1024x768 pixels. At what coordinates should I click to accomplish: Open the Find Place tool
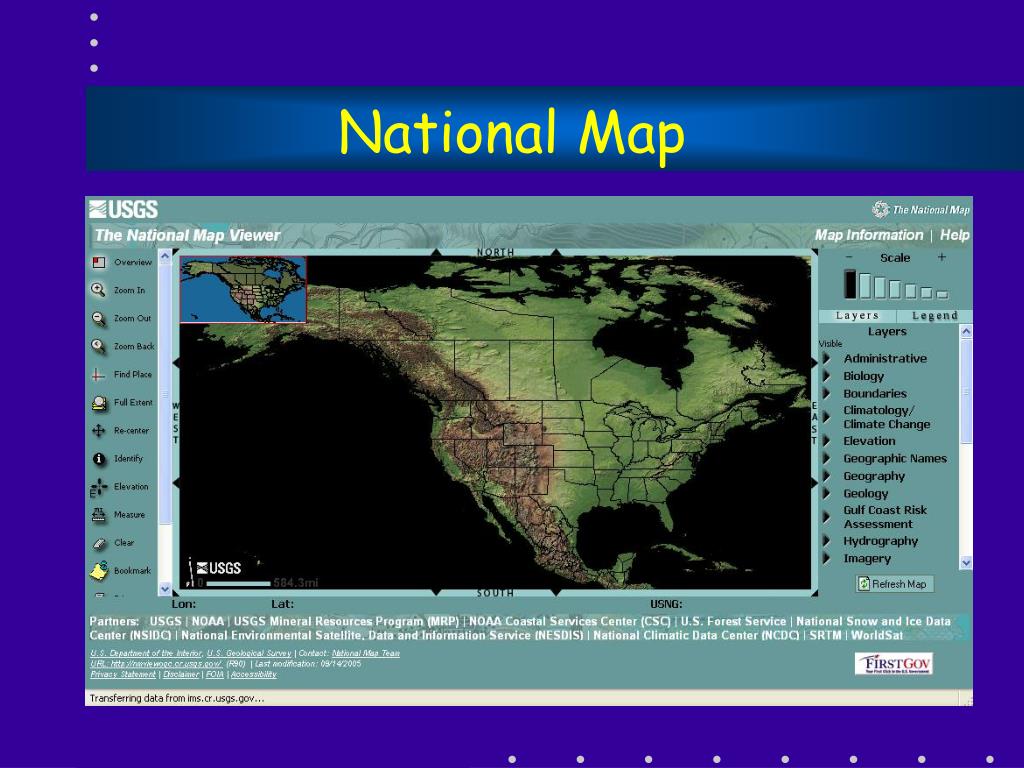click(x=99, y=375)
